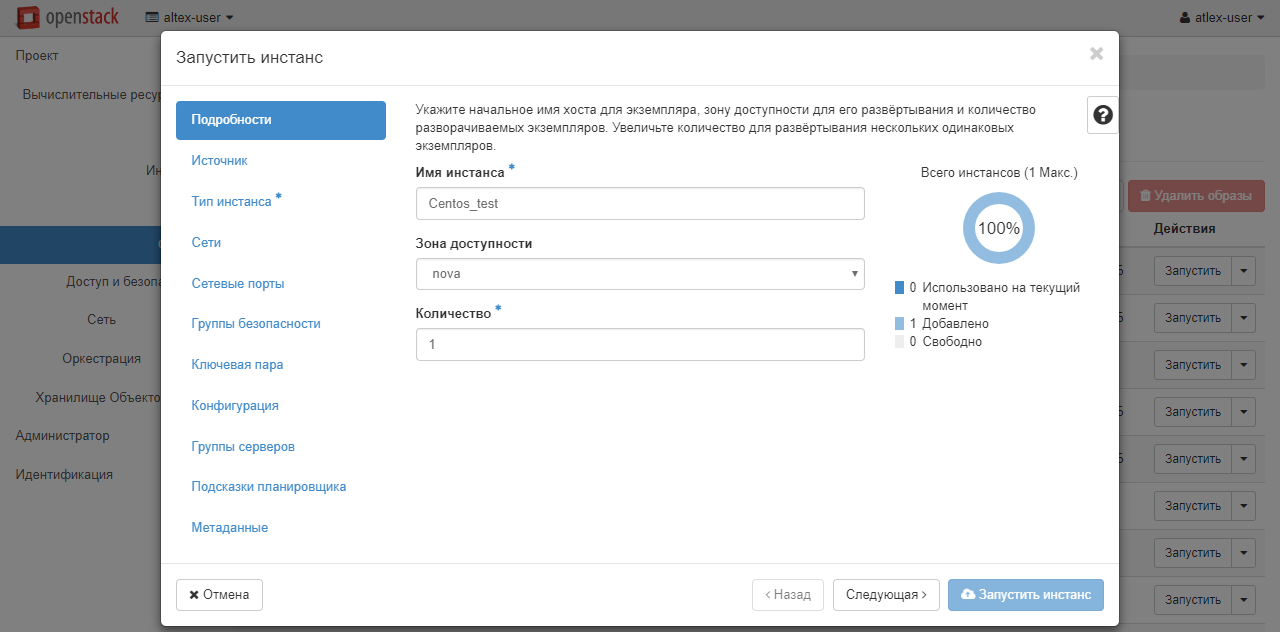Close the launch instance dialog with X

1096,54
